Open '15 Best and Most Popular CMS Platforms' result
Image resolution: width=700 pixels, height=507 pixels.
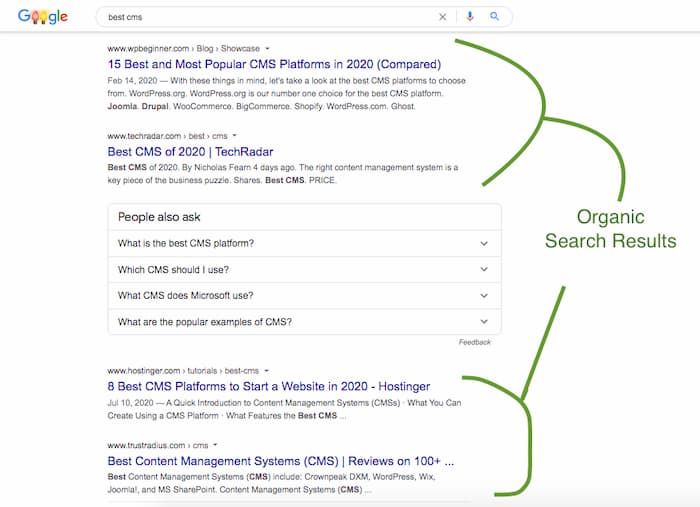pyautogui.click(x=274, y=64)
